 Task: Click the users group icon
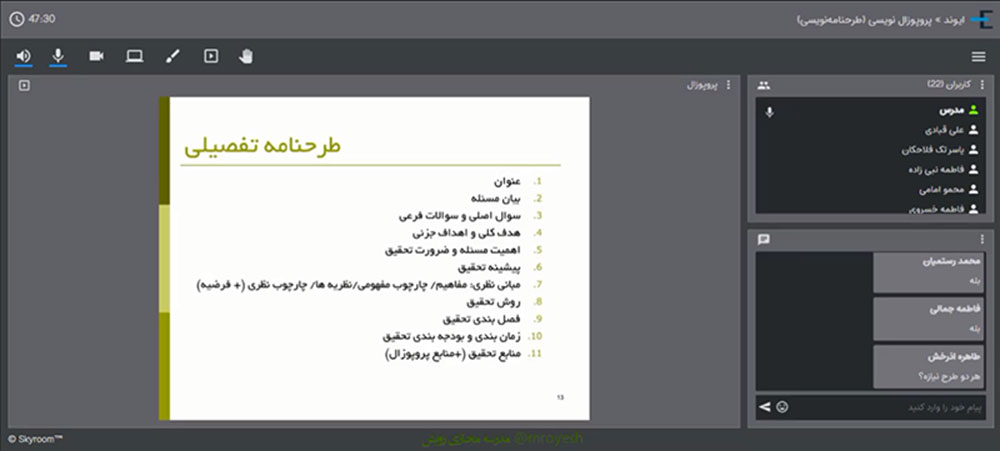[x=764, y=85]
